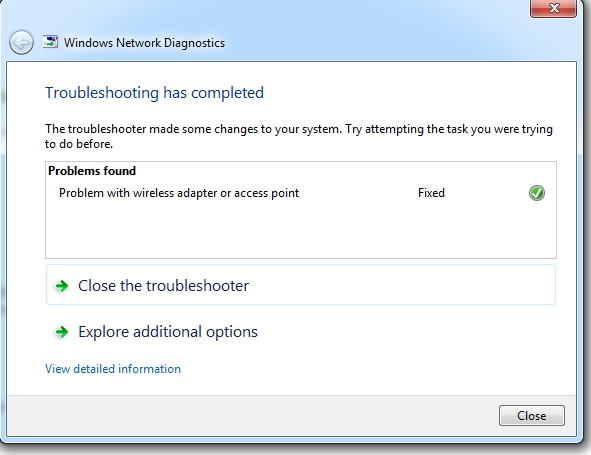
Task: Click the Close button at bottom right
Action: [531, 415]
